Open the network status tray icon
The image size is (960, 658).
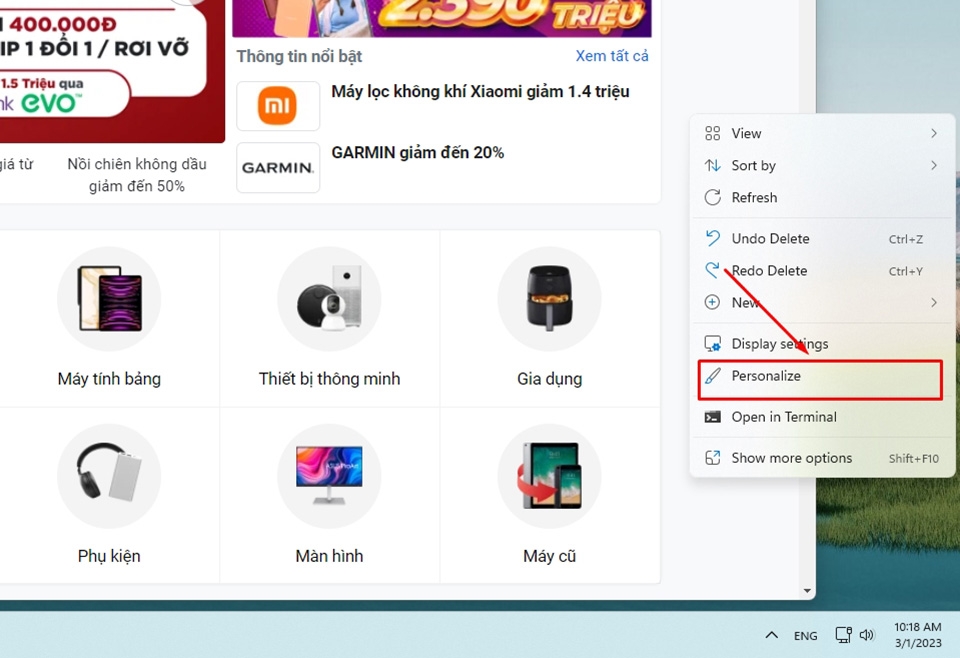844,635
